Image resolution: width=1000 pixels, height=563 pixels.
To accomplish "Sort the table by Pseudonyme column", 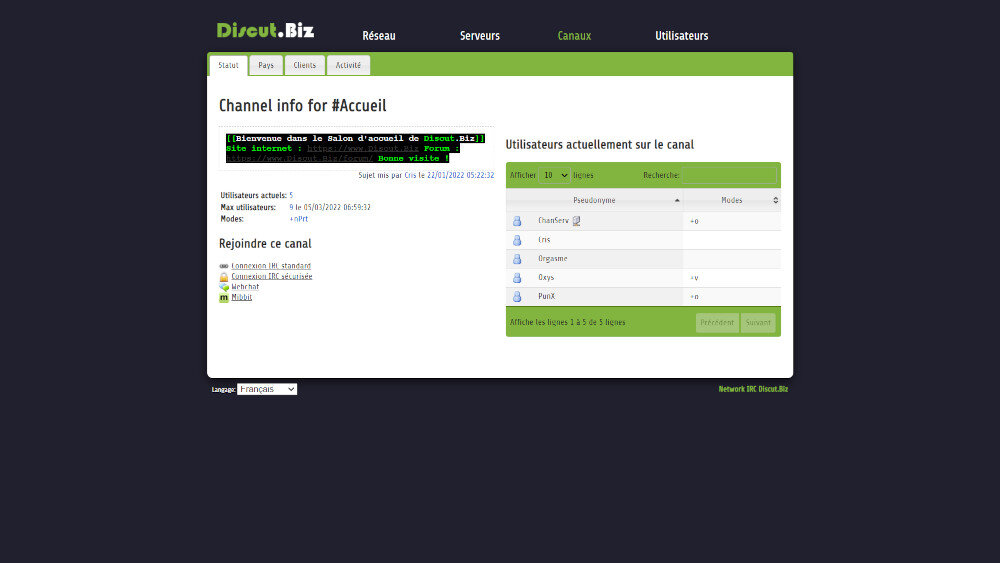I will pyautogui.click(x=594, y=200).
